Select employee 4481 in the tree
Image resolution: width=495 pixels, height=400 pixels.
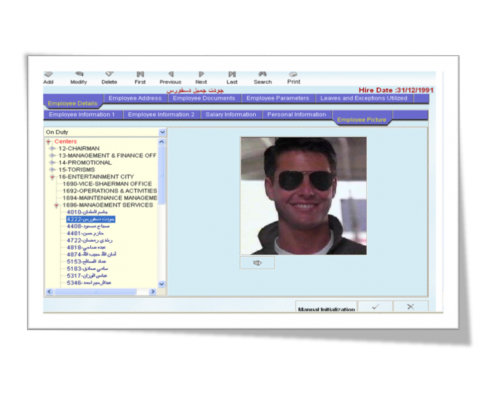(x=85, y=233)
